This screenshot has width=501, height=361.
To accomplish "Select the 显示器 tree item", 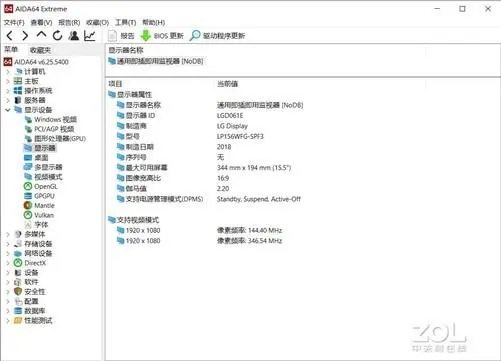I will [x=40, y=148].
